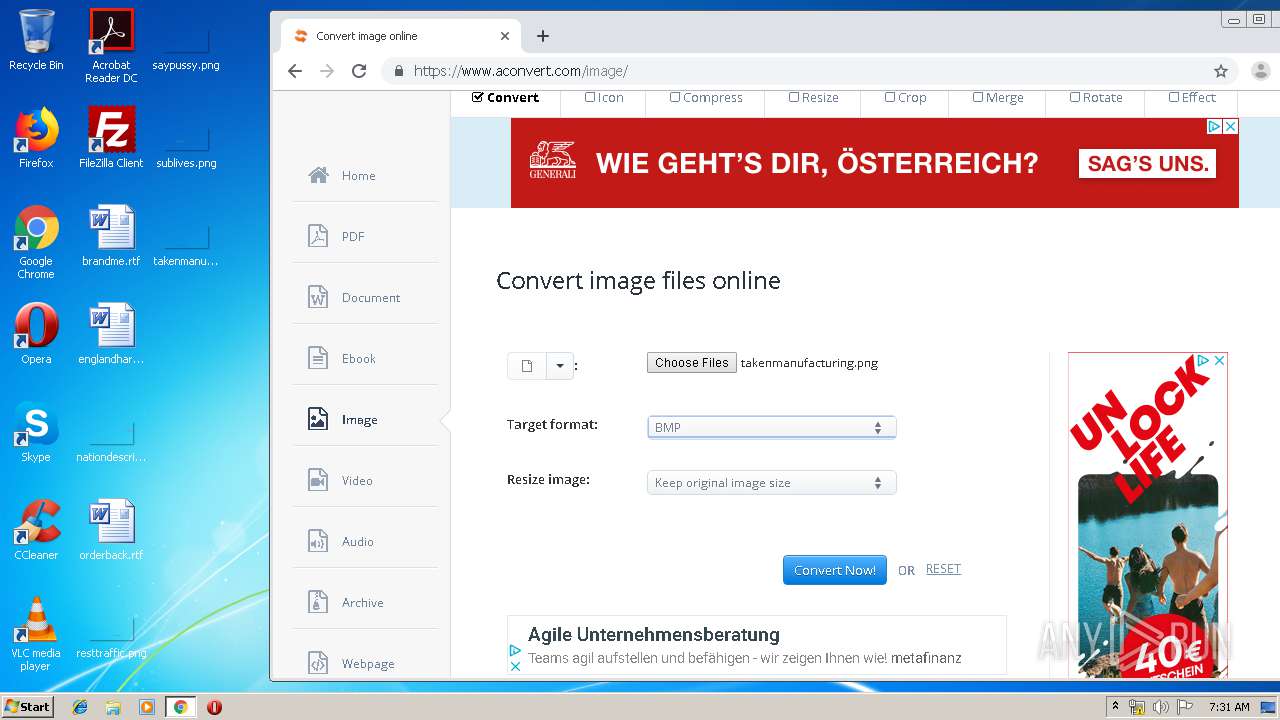Open Windows Explorer from taskbar
Screen dimensions: 1280x720
pyautogui.click(x=113, y=707)
